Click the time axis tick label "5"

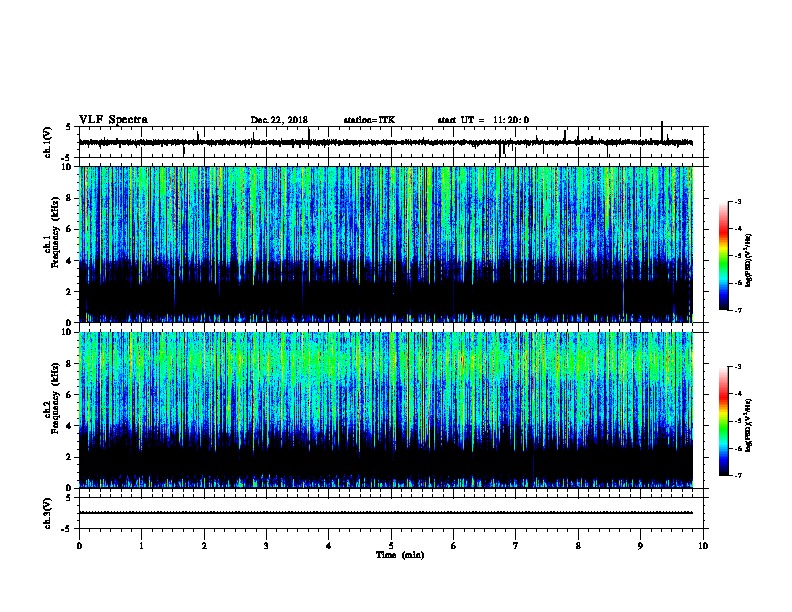[x=391, y=546]
